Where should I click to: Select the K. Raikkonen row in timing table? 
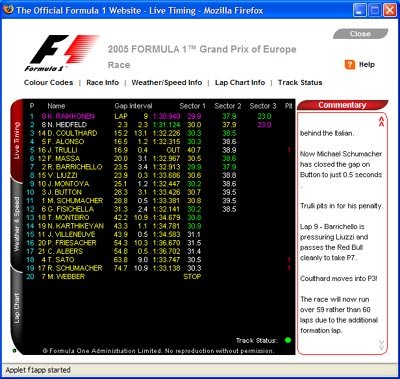[160, 116]
